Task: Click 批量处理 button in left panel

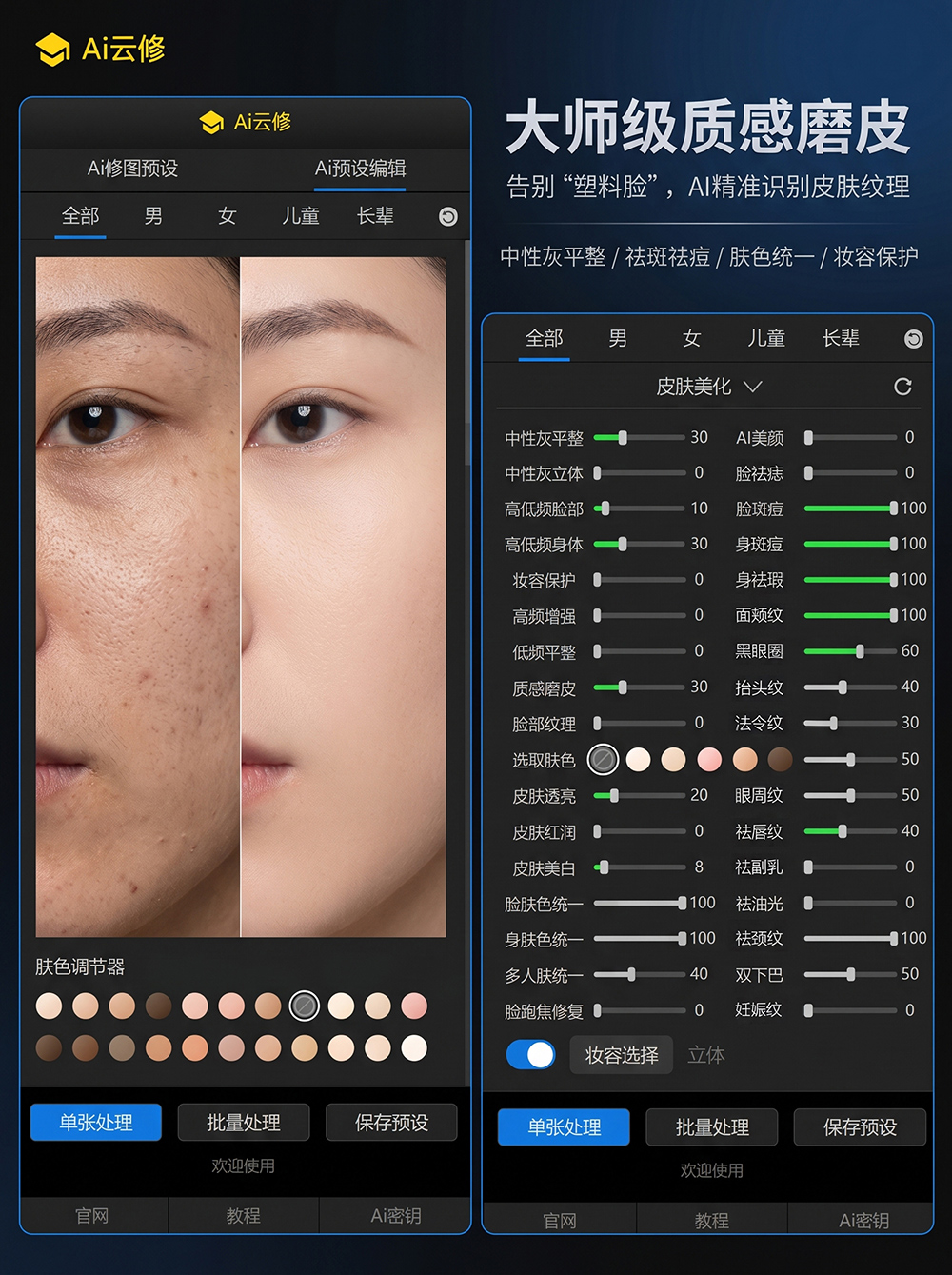Action: (244, 1123)
